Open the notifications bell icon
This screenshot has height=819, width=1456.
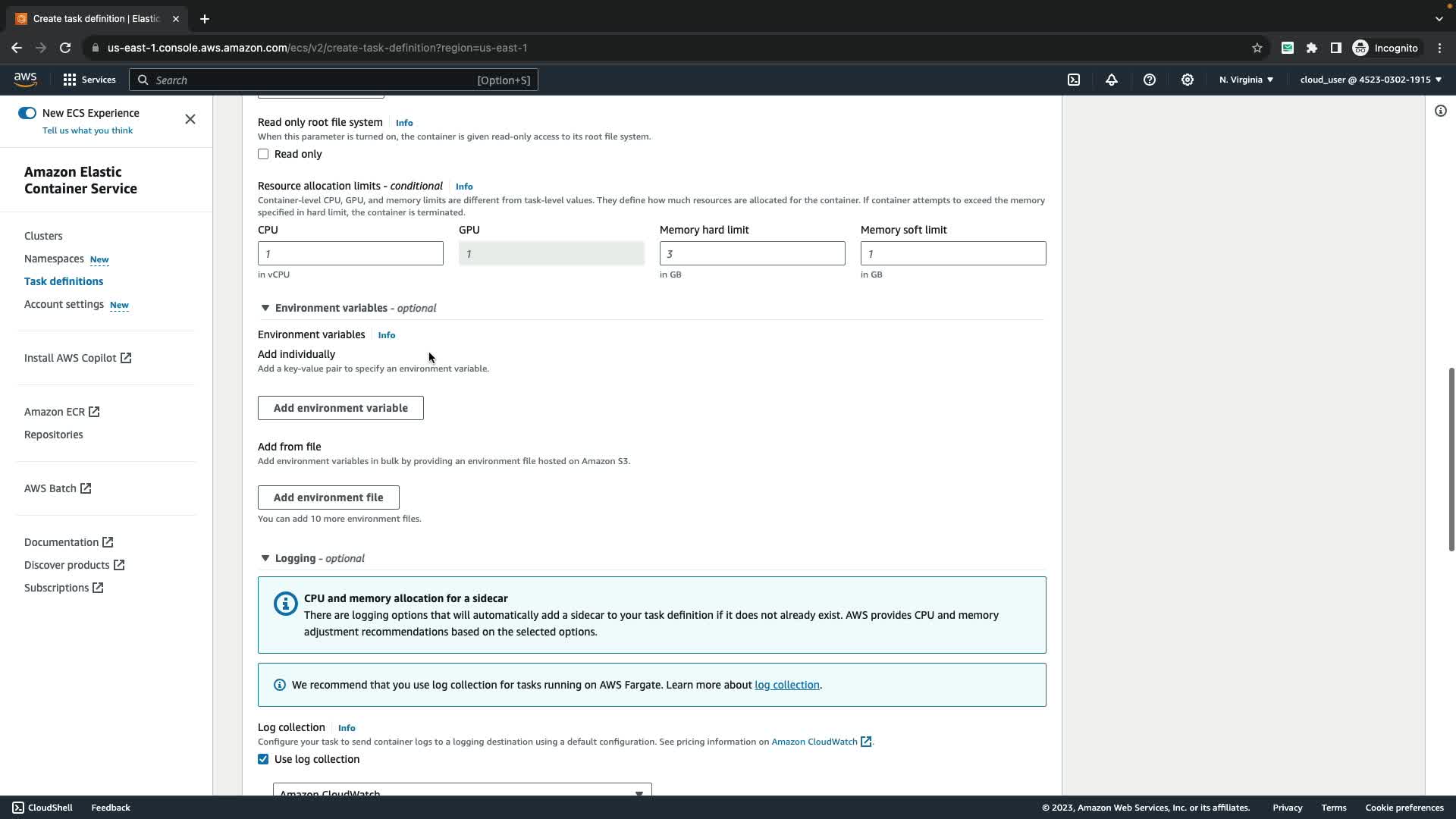point(1112,80)
